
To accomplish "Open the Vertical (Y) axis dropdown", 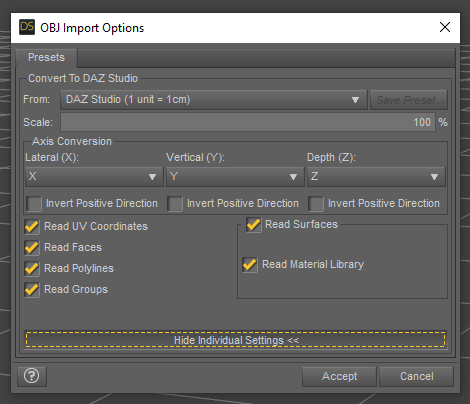I will (x=235, y=176).
